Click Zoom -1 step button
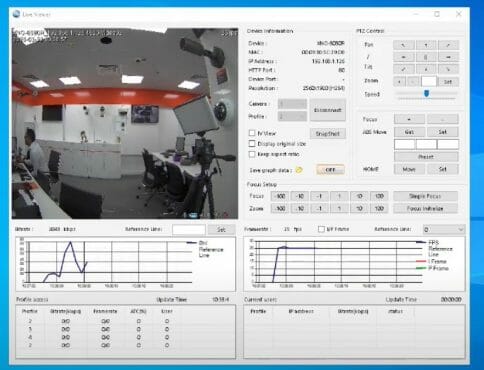The width and height of the screenshot is (484, 370). tap(319, 208)
